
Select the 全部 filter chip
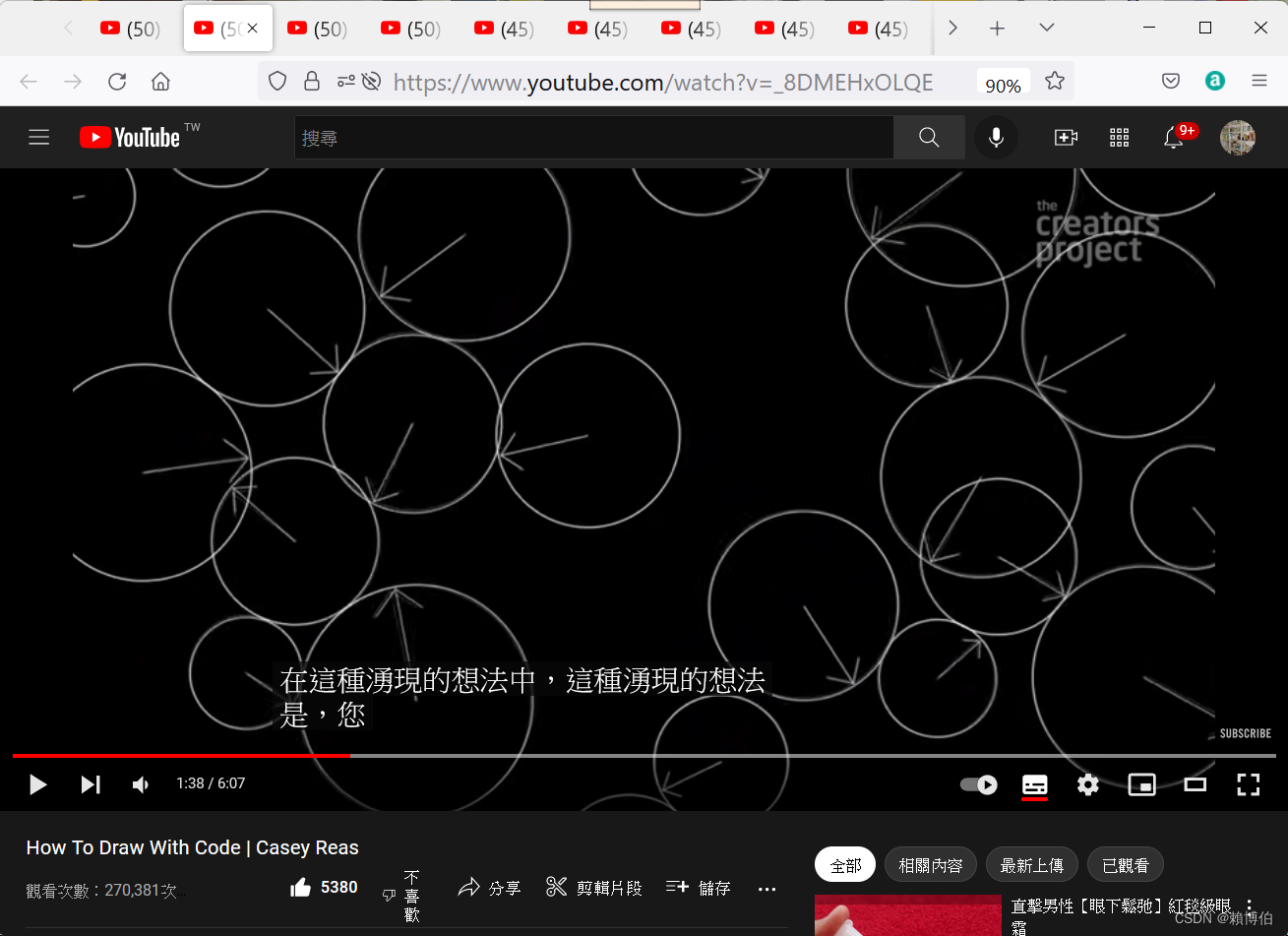845,865
